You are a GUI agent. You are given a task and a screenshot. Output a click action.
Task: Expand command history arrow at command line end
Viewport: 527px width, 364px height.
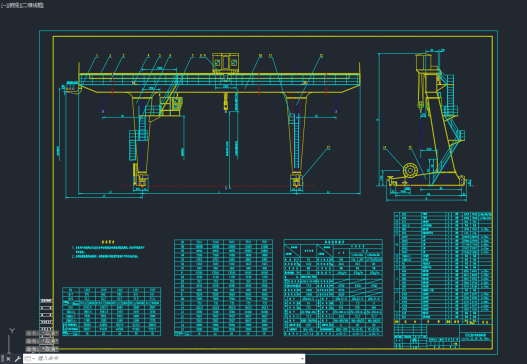[x=302, y=359]
